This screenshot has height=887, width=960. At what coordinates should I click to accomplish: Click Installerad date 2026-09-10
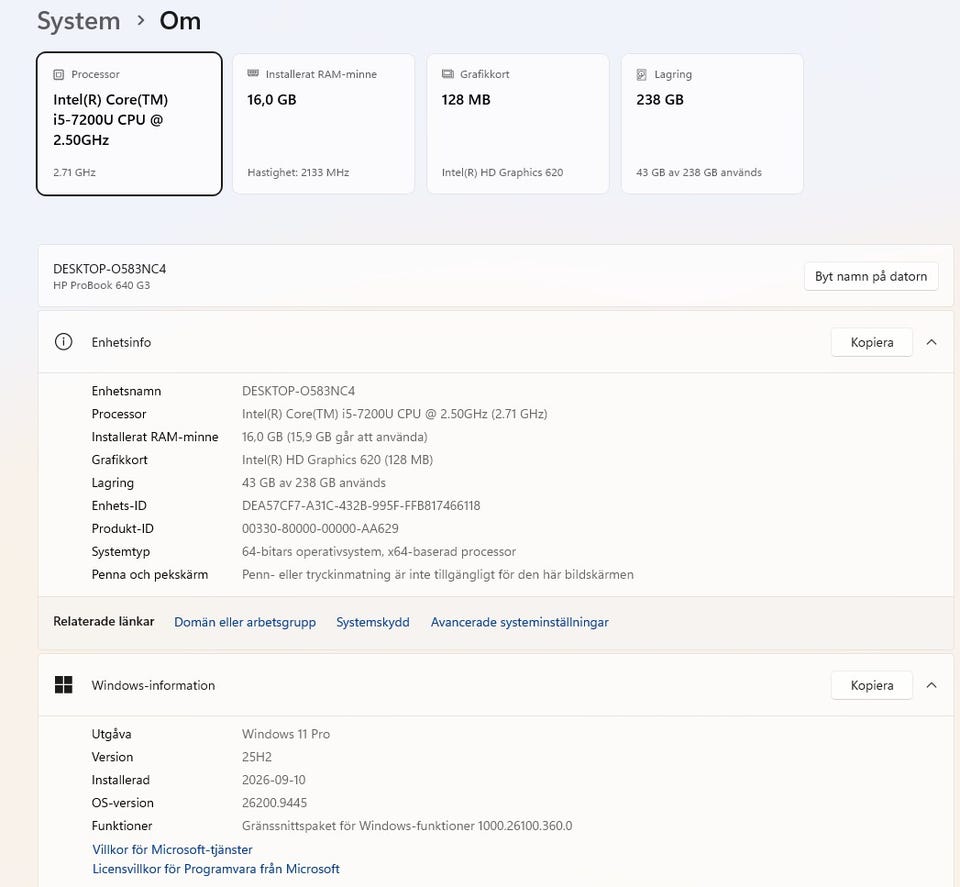274,779
